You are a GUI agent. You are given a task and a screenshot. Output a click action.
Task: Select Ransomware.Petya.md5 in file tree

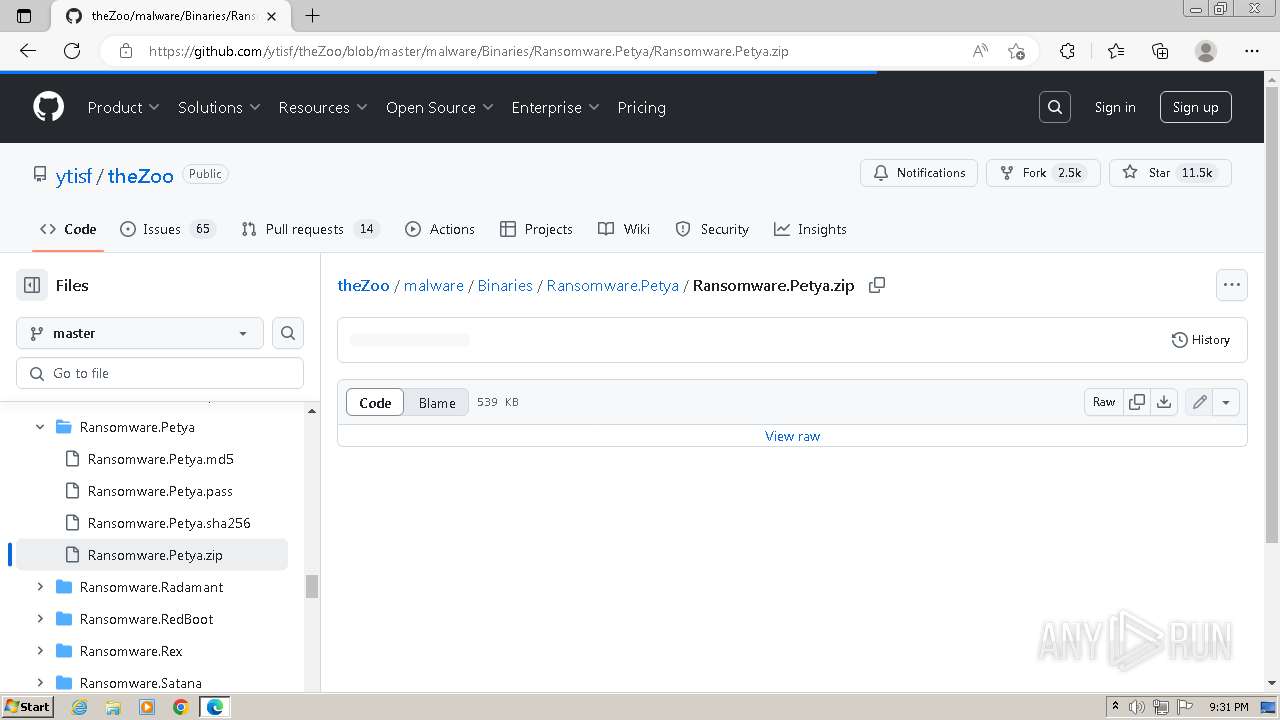[160, 459]
